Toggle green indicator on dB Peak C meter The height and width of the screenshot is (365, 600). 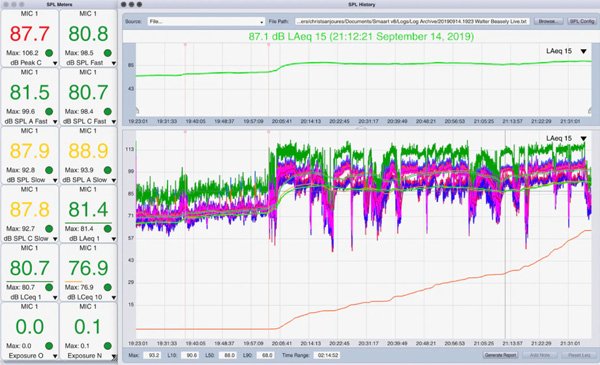[49, 53]
